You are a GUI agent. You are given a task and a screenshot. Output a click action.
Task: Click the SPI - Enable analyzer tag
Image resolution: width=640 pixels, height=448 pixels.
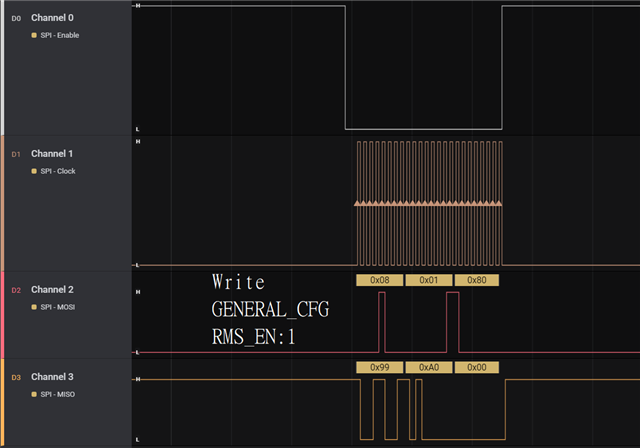point(60,35)
